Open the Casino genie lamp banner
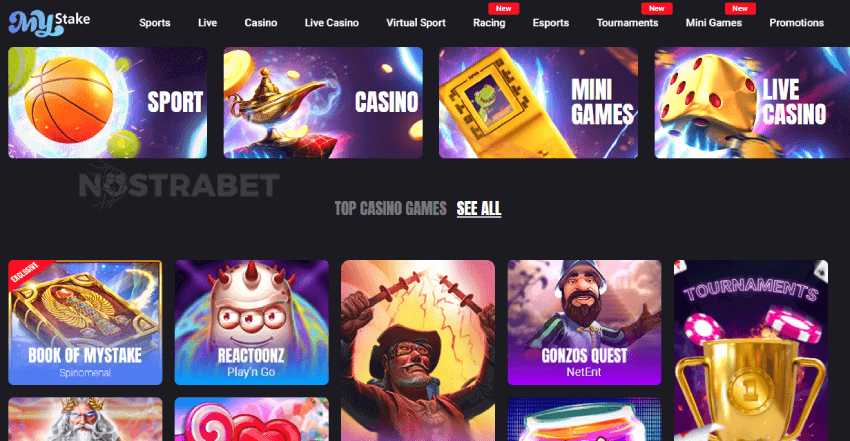Screen dimensions: 850x441 [x=323, y=103]
